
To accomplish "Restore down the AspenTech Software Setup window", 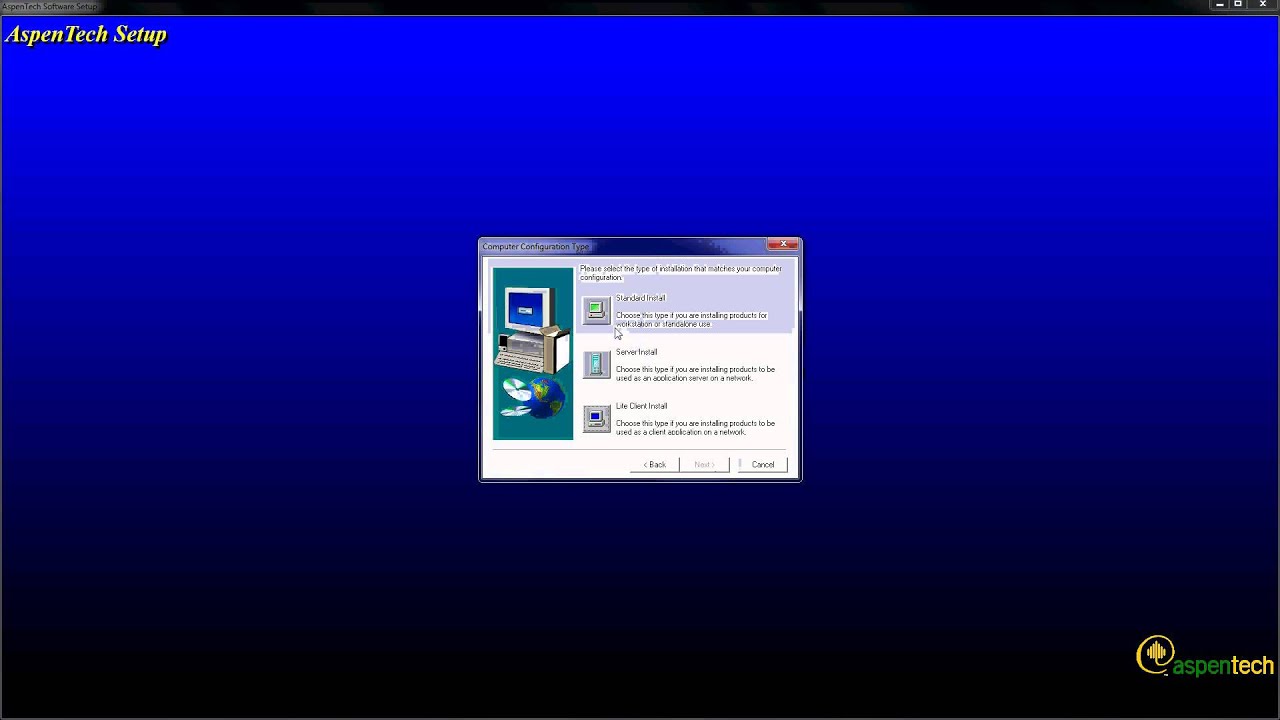I will coord(1238,5).
